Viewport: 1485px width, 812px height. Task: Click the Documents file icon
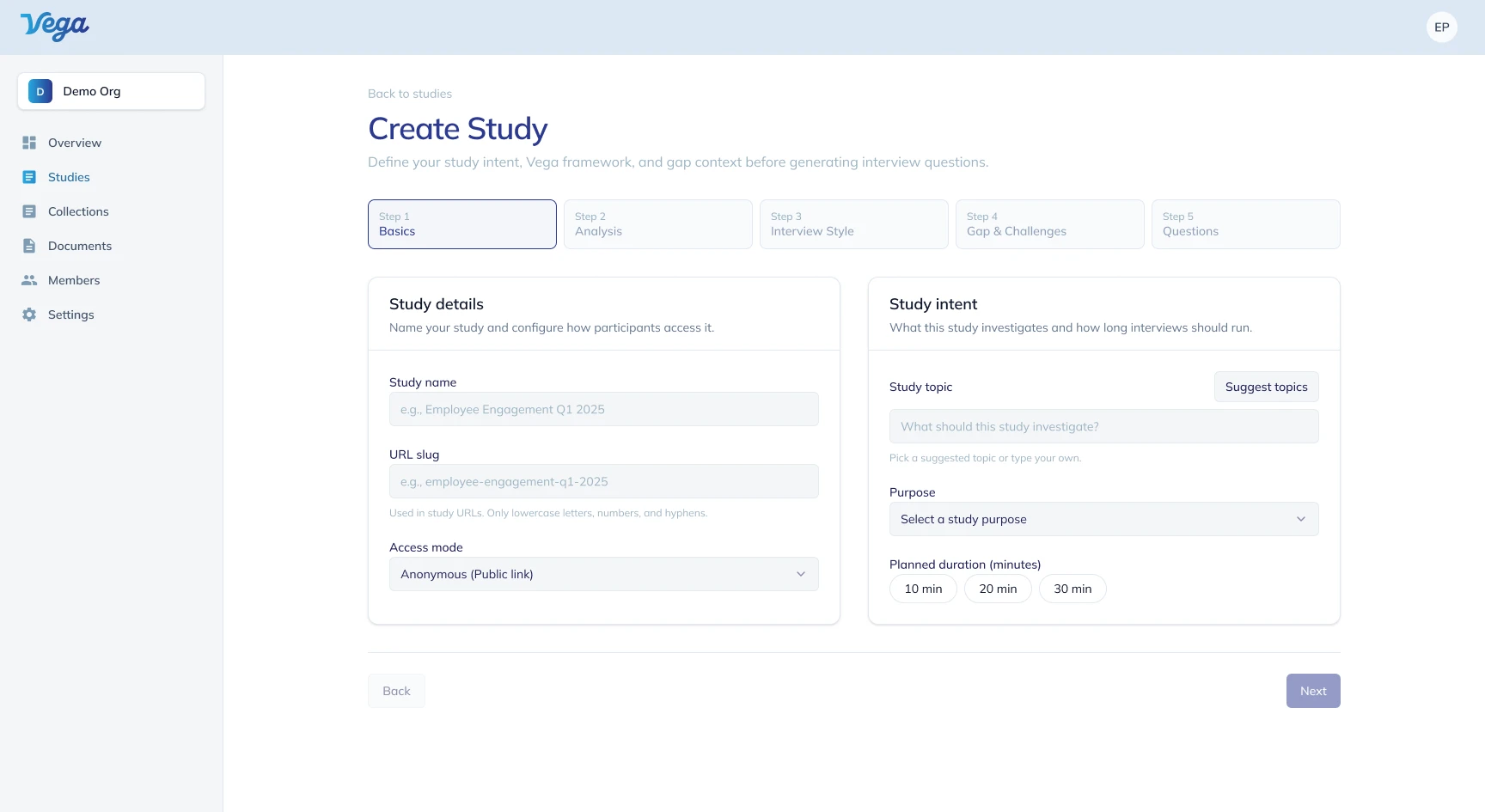[x=29, y=246]
